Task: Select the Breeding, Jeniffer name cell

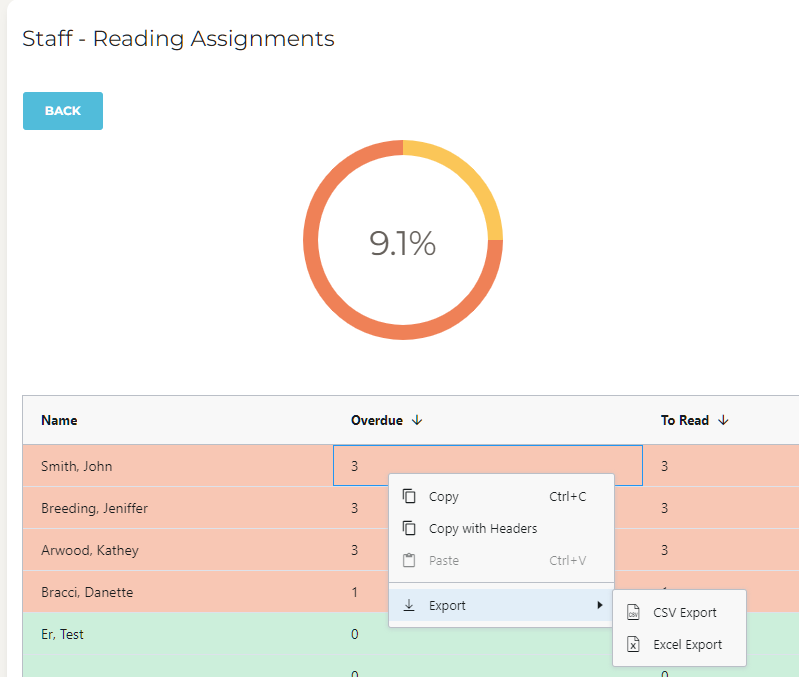Action: tap(94, 508)
